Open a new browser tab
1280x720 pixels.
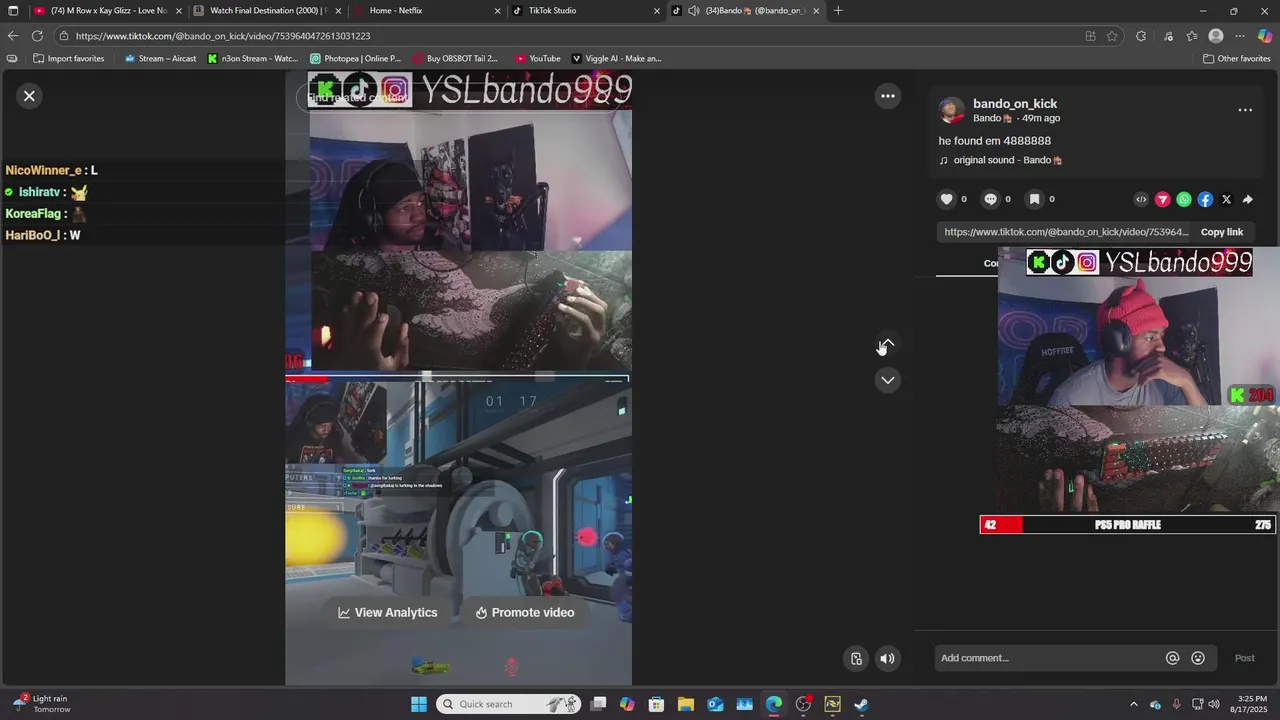[838, 11]
